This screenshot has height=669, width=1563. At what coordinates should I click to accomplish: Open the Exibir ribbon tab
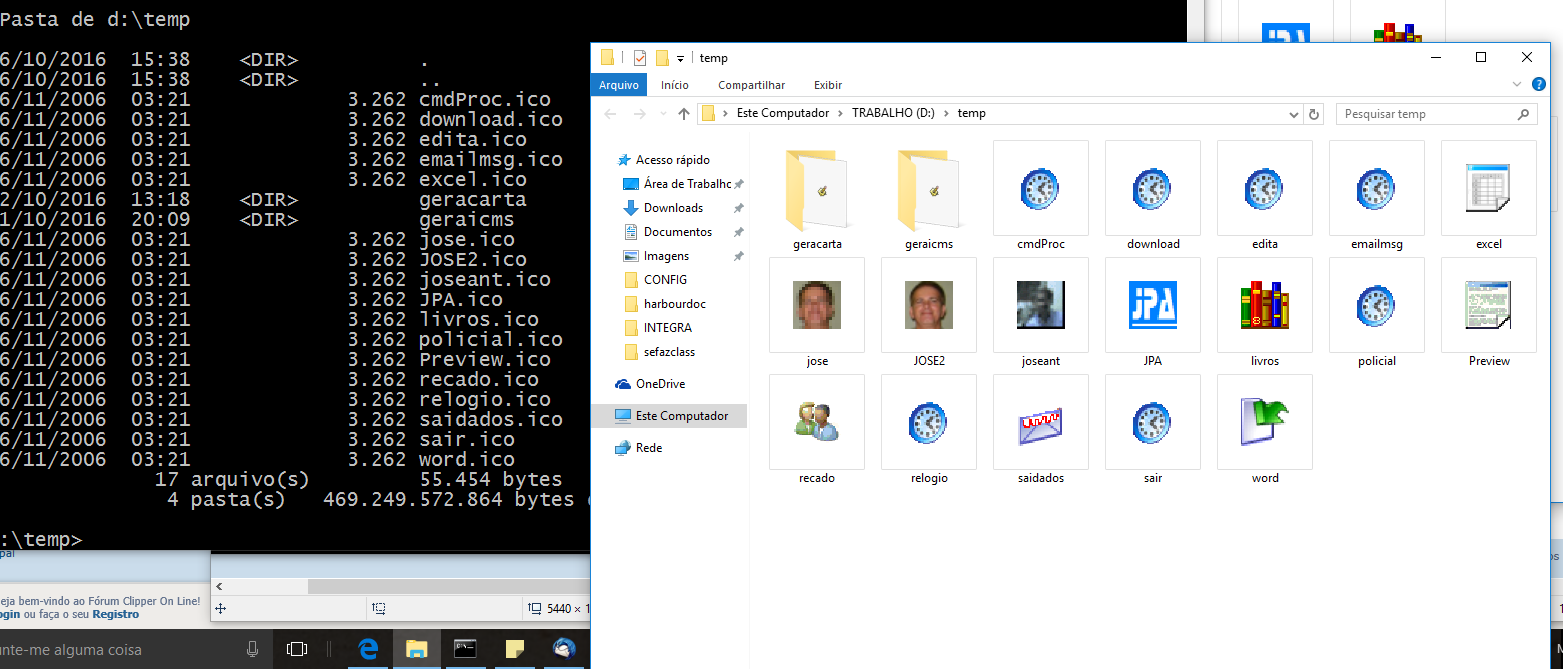tap(827, 85)
